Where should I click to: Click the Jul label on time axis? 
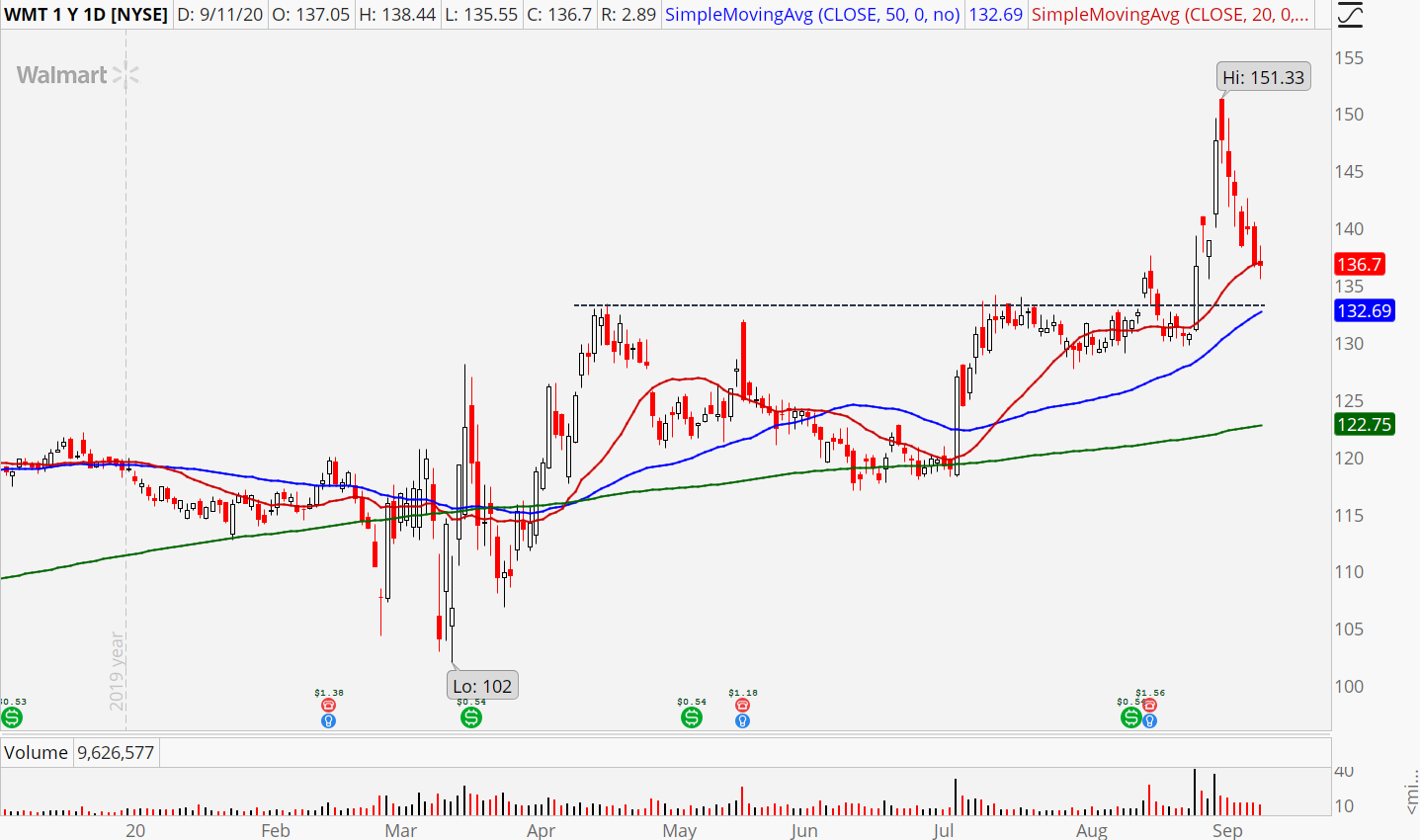[x=944, y=830]
